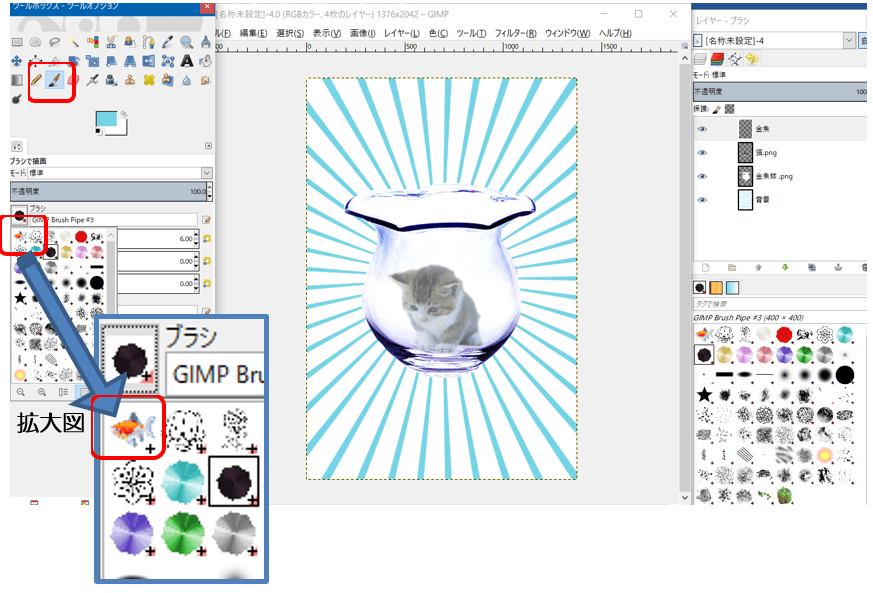Image resolution: width=873 pixels, height=593 pixels.
Task: Open the 編集(E) menu
Action: point(253,33)
